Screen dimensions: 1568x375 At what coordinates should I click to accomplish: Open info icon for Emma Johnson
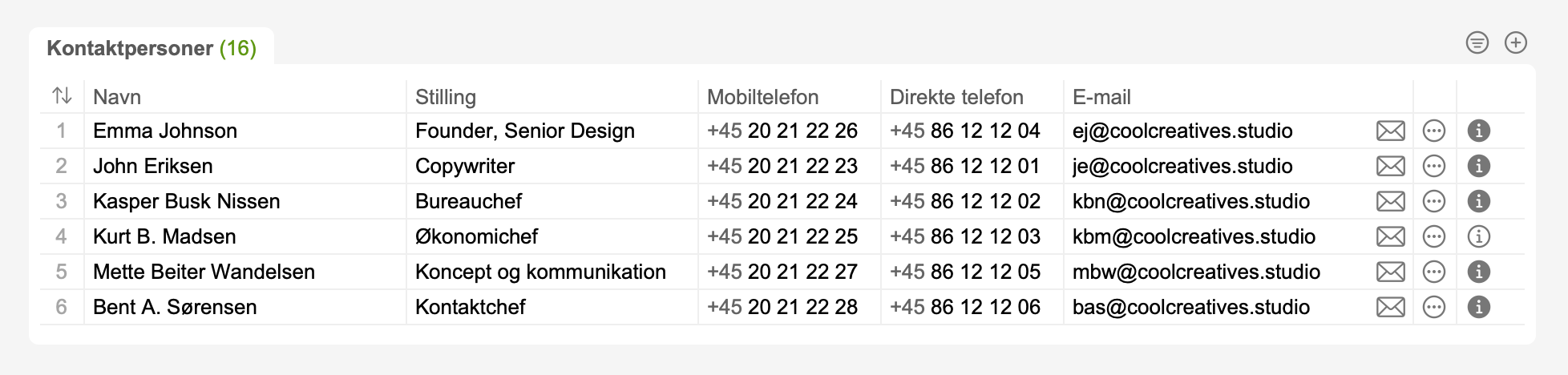[1478, 131]
